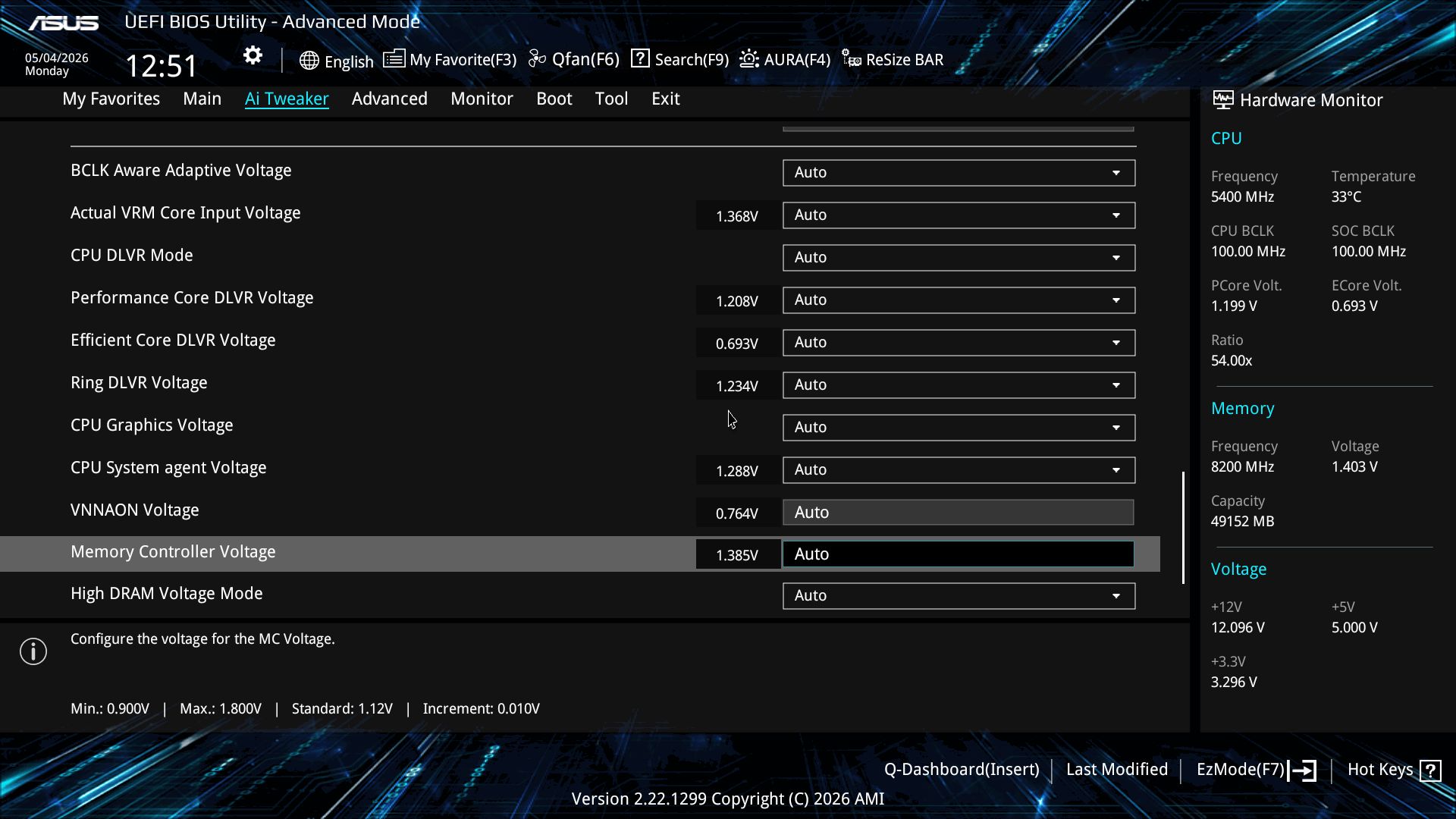Click the Hot Keys question mark icon
This screenshot has height=819, width=1456.
coord(1430,770)
